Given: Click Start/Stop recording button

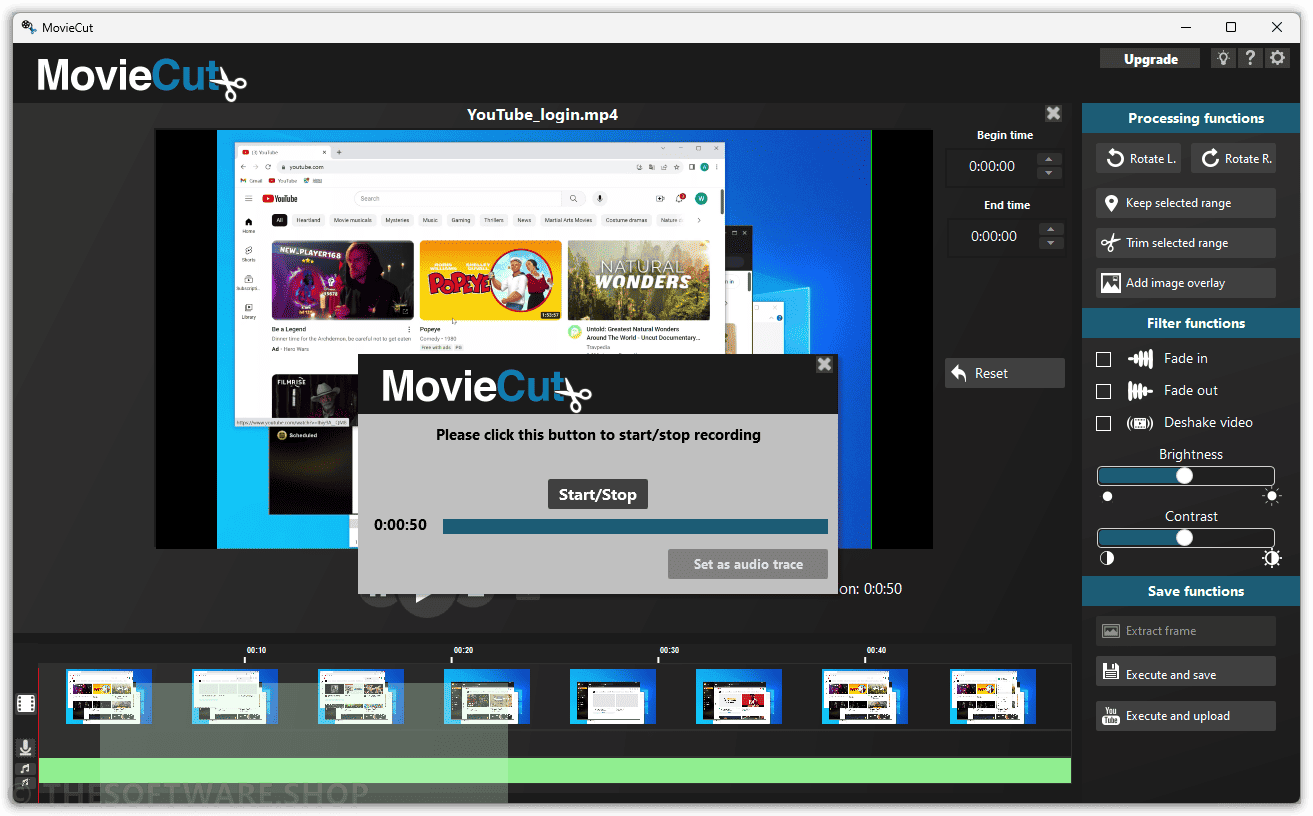Looking at the screenshot, I should point(598,494).
